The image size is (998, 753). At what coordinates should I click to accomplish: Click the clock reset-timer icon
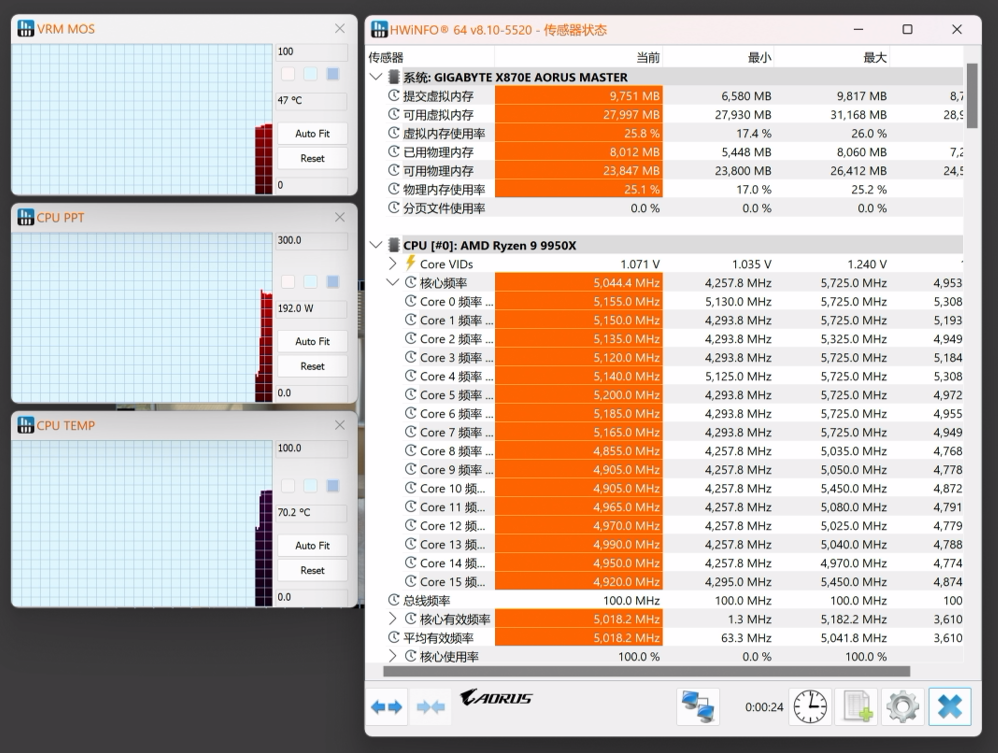810,707
